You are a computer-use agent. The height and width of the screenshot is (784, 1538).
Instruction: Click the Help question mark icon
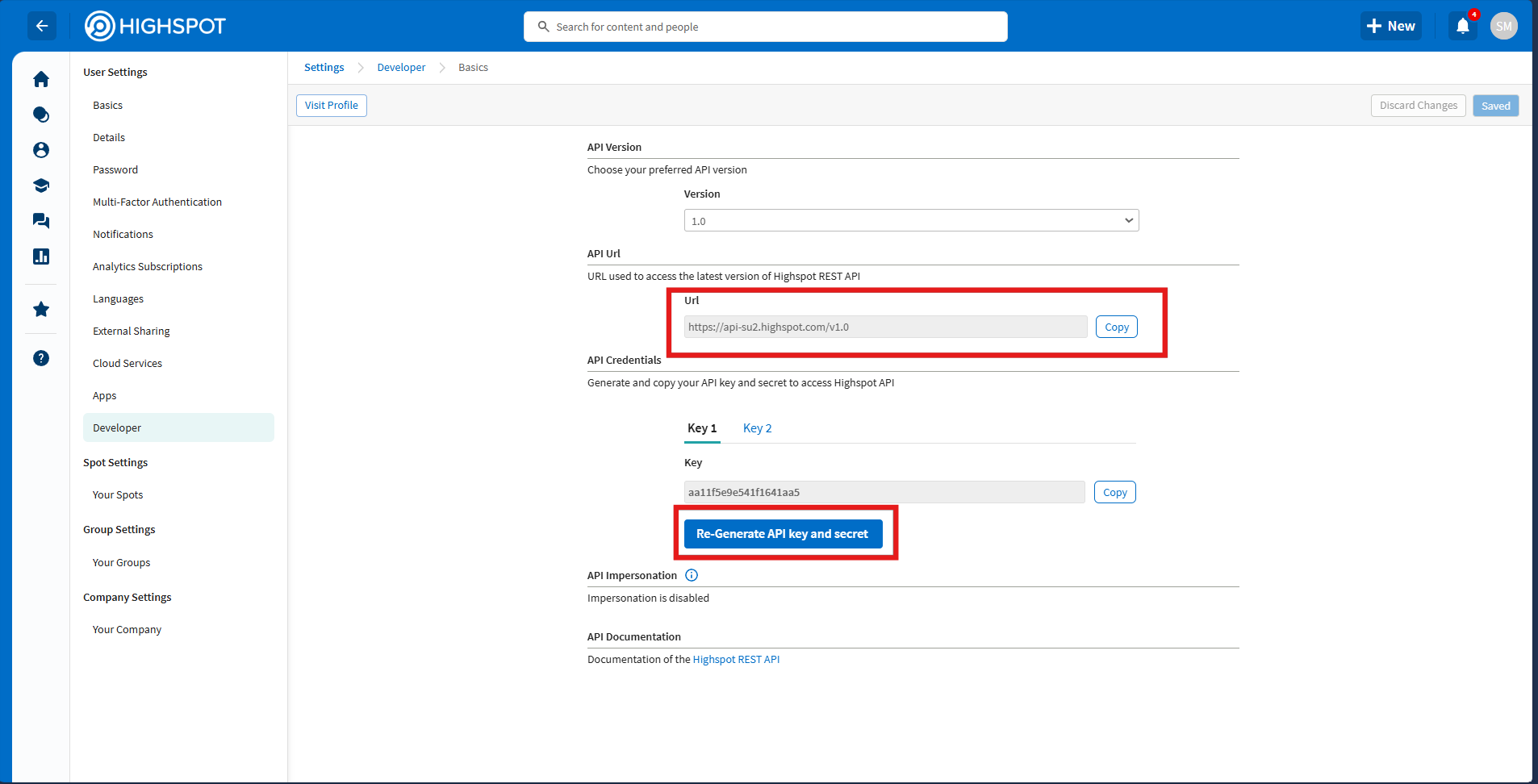pyautogui.click(x=41, y=358)
